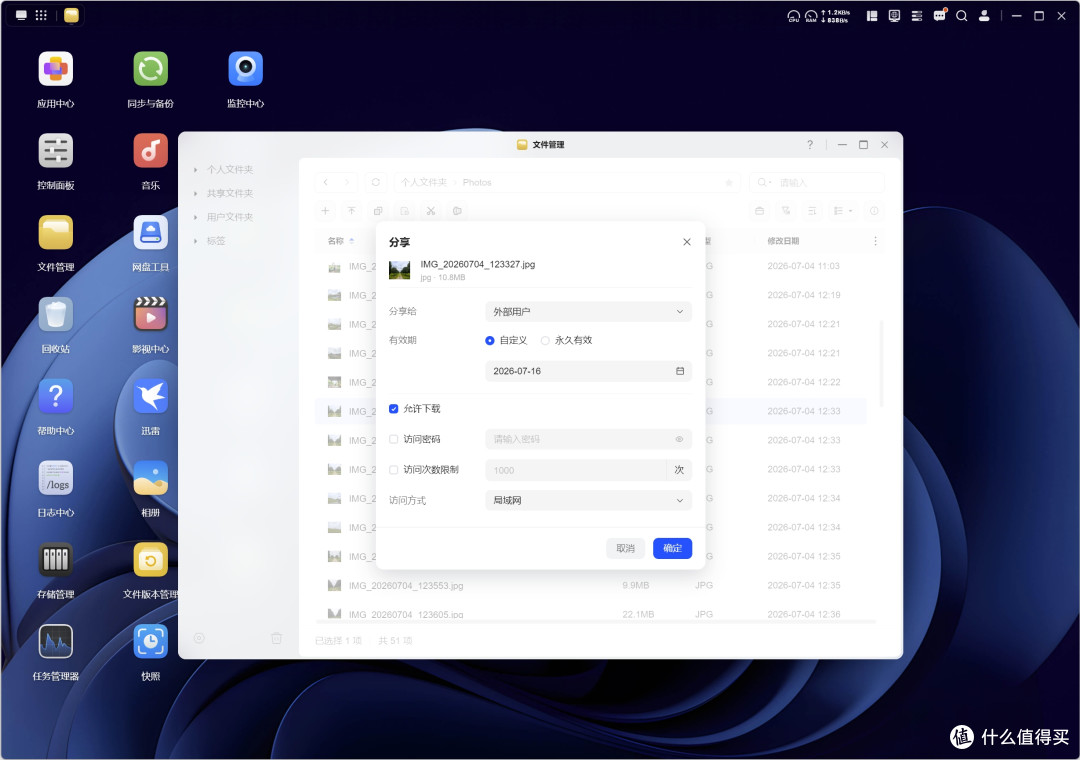The width and height of the screenshot is (1080, 760).
Task: Click the help question mark in 文件管理 window
Action: click(x=810, y=145)
